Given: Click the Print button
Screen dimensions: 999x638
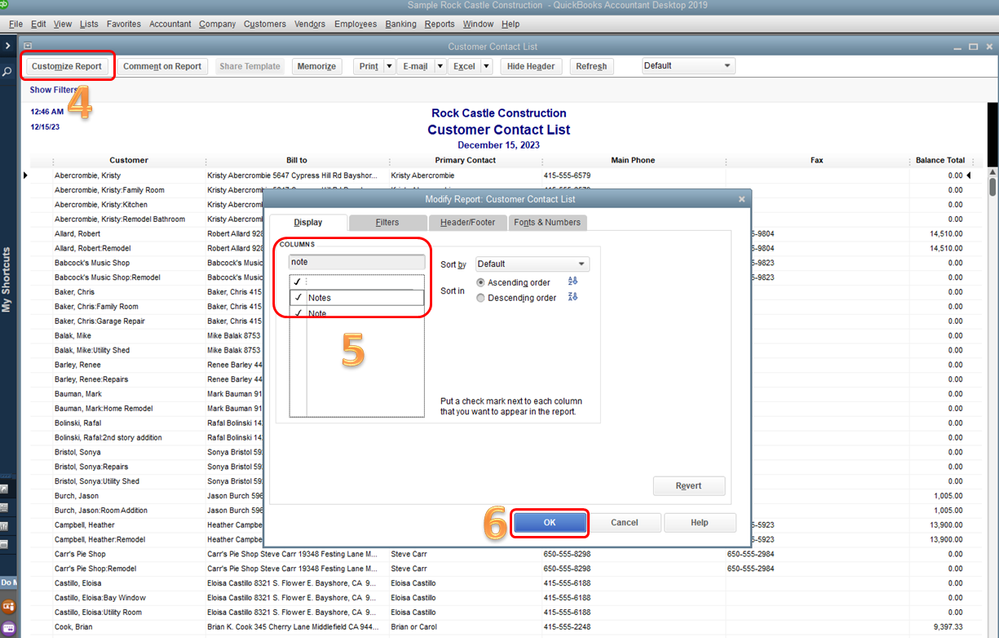Looking at the screenshot, I should point(369,66).
